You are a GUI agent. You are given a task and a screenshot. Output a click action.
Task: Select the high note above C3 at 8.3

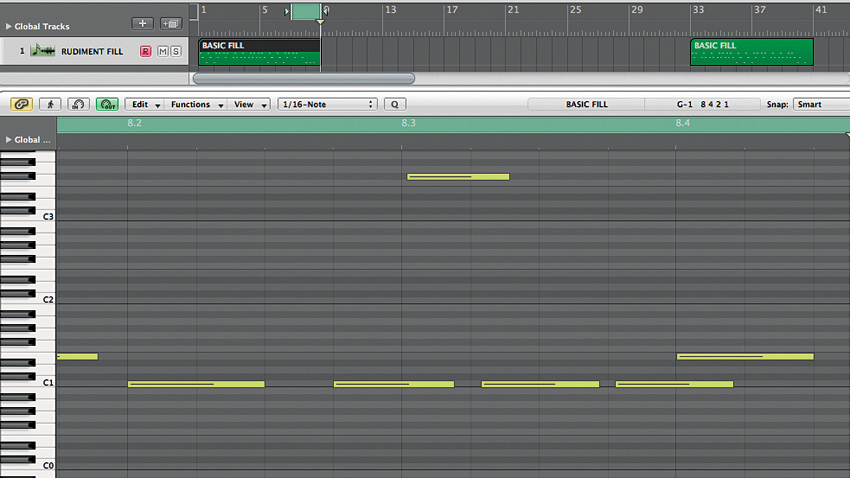(x=458, y=177)
